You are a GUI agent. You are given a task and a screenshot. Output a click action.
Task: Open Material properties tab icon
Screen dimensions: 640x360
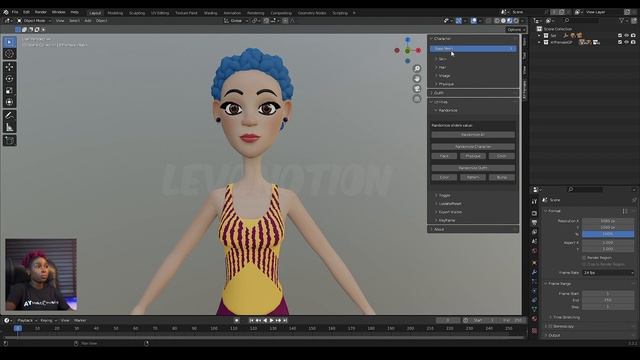tap(534, 319)
